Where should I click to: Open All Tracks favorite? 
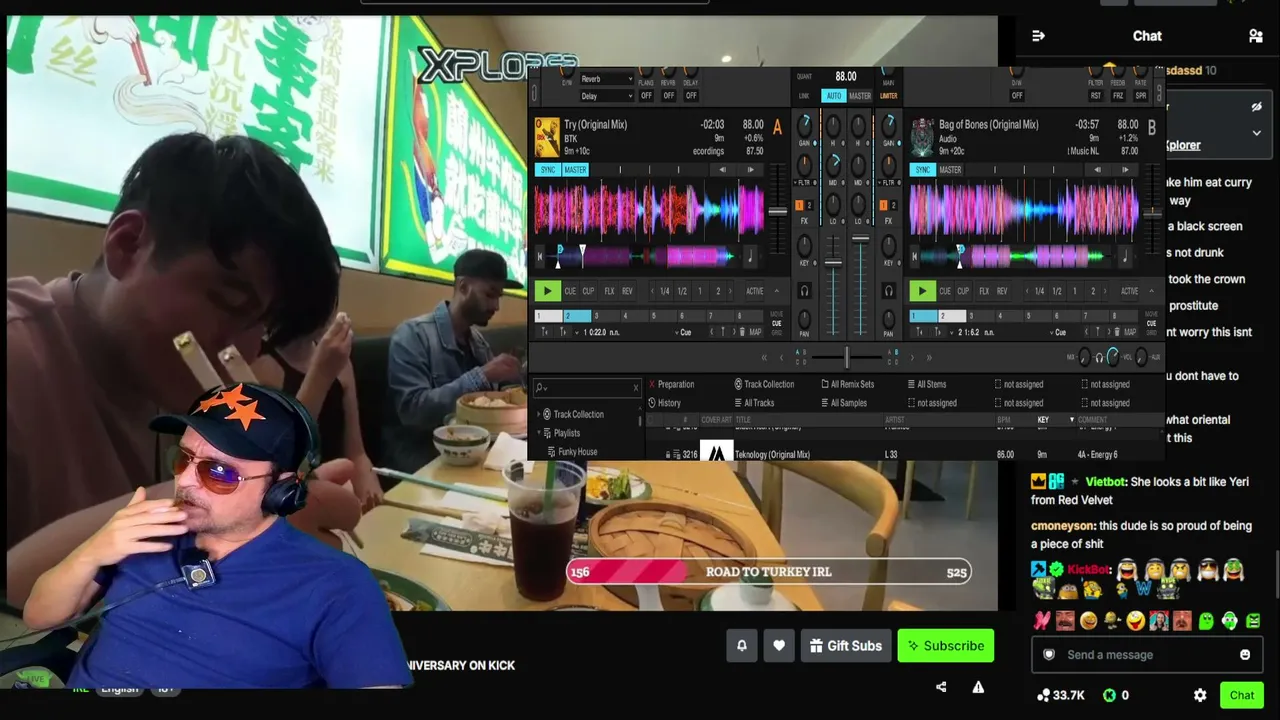coord(753,403)
